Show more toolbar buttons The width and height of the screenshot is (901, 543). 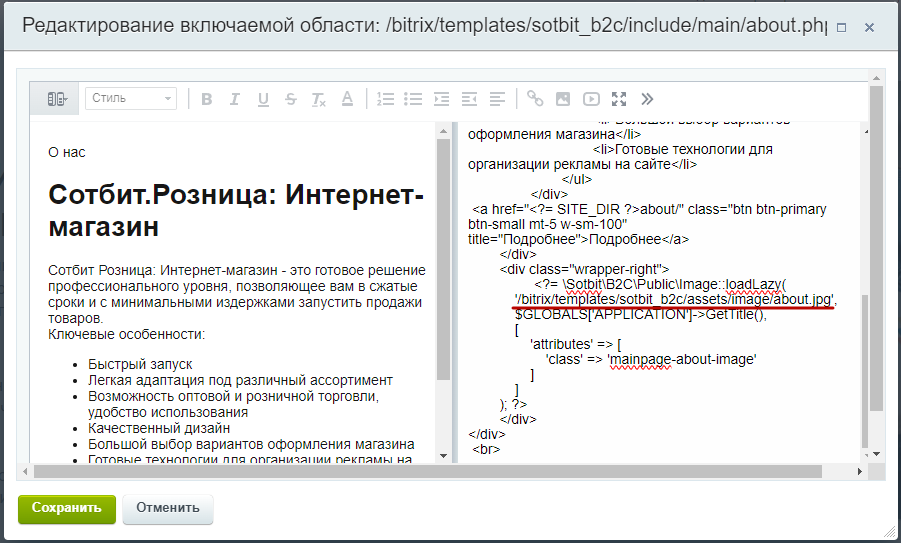tap(647, 99)
